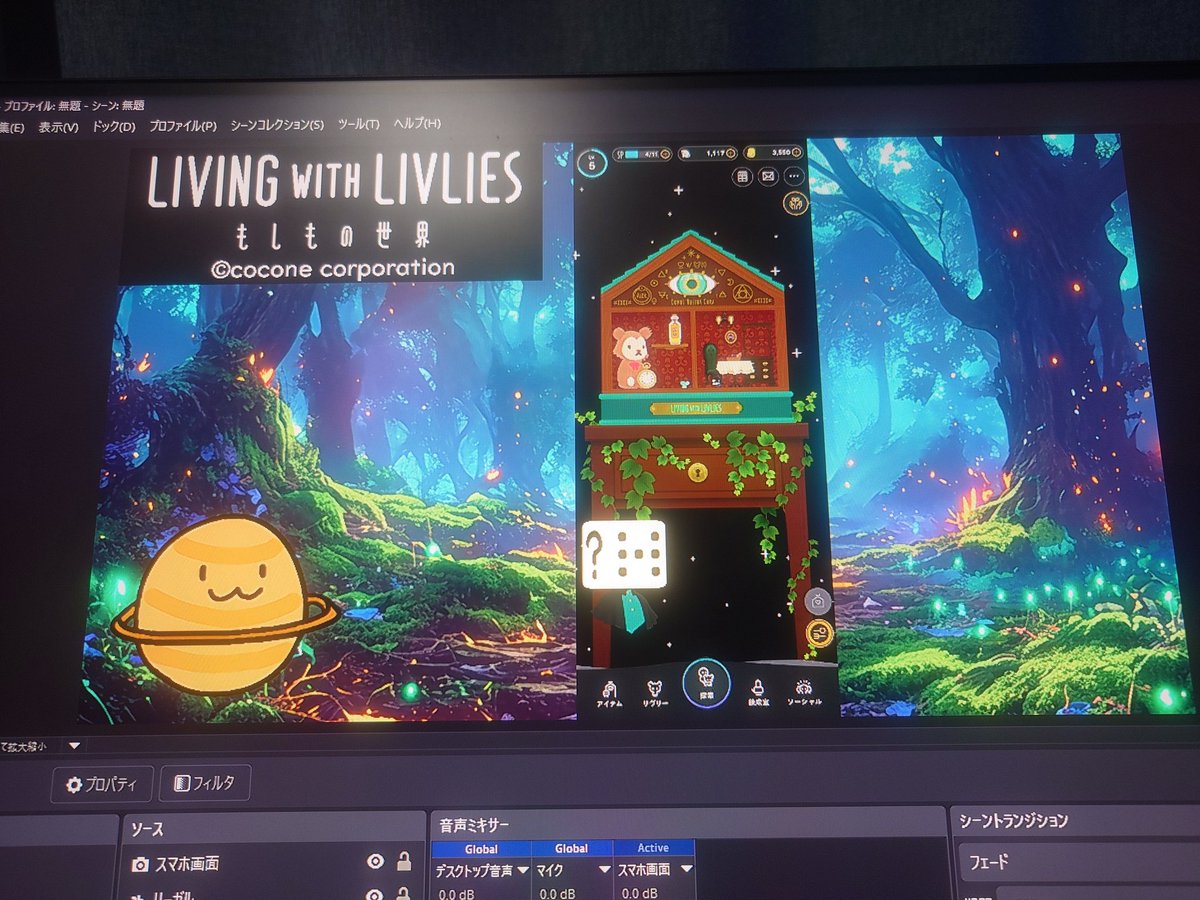Click the フィルタ button

click(205, 783)
